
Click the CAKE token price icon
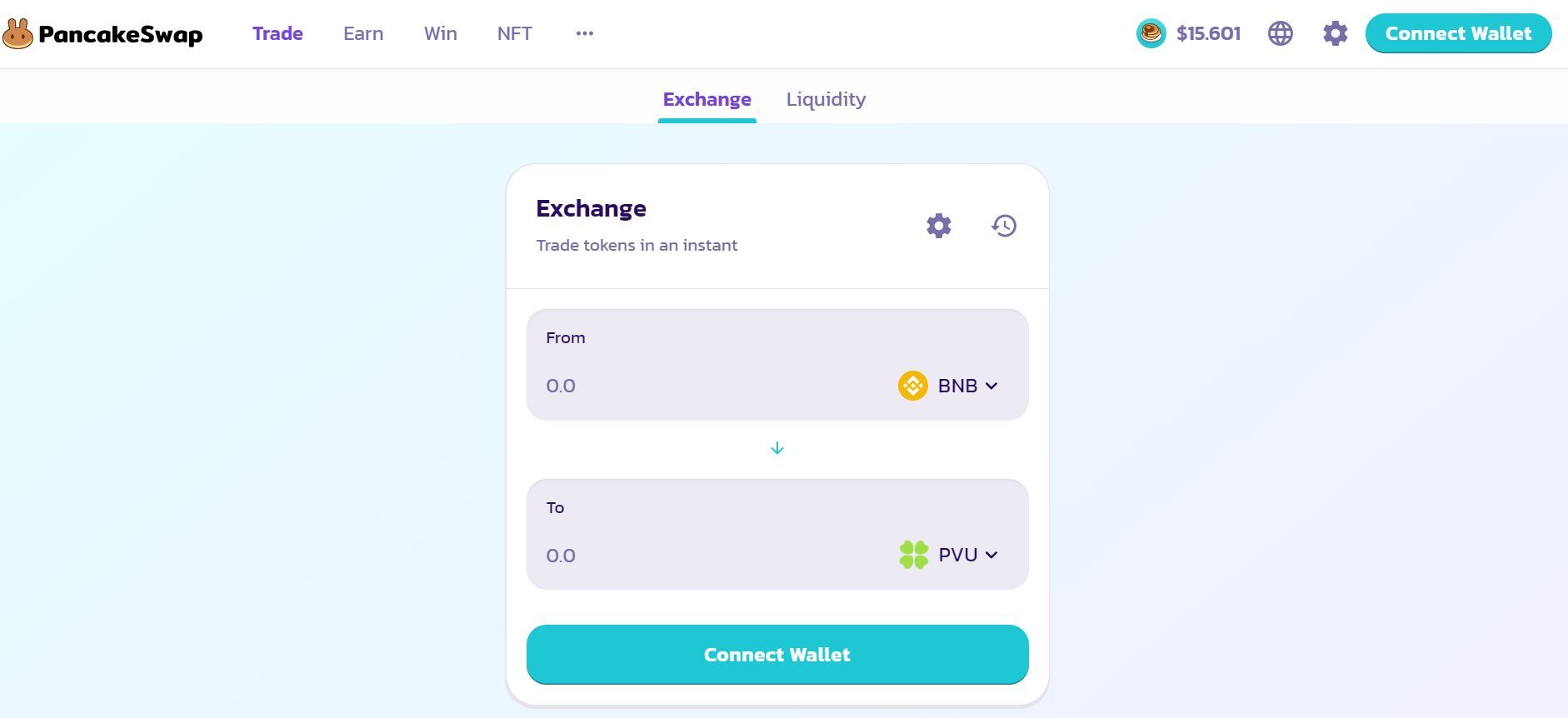(1151, 33)
